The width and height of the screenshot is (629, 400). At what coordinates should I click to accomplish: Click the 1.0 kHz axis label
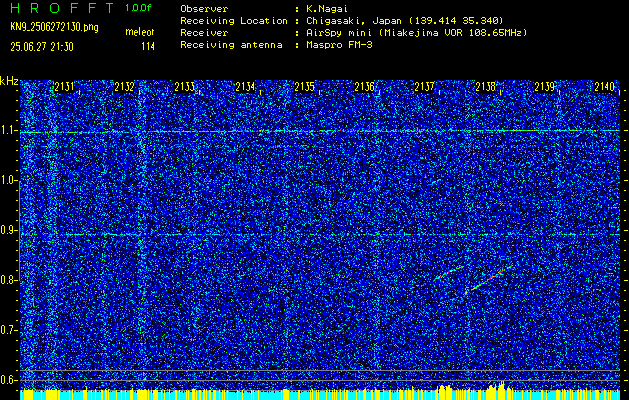point(7,180)
